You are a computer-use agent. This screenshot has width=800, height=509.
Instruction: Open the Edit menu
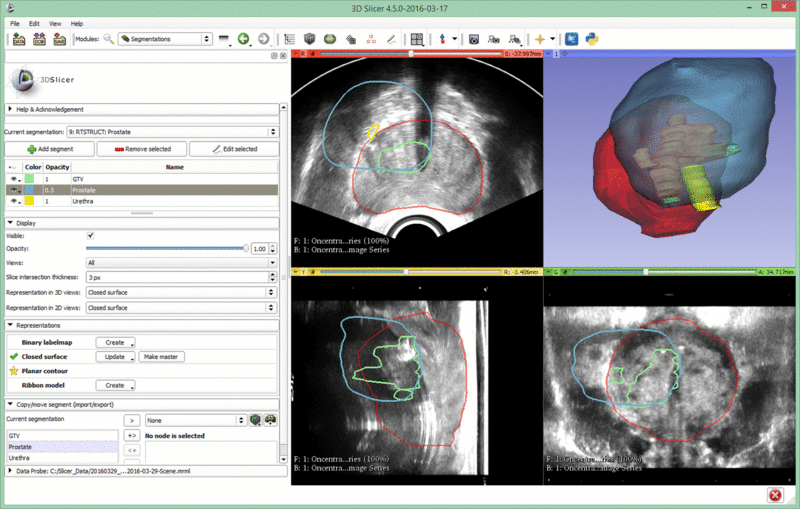tap(34, 23)
